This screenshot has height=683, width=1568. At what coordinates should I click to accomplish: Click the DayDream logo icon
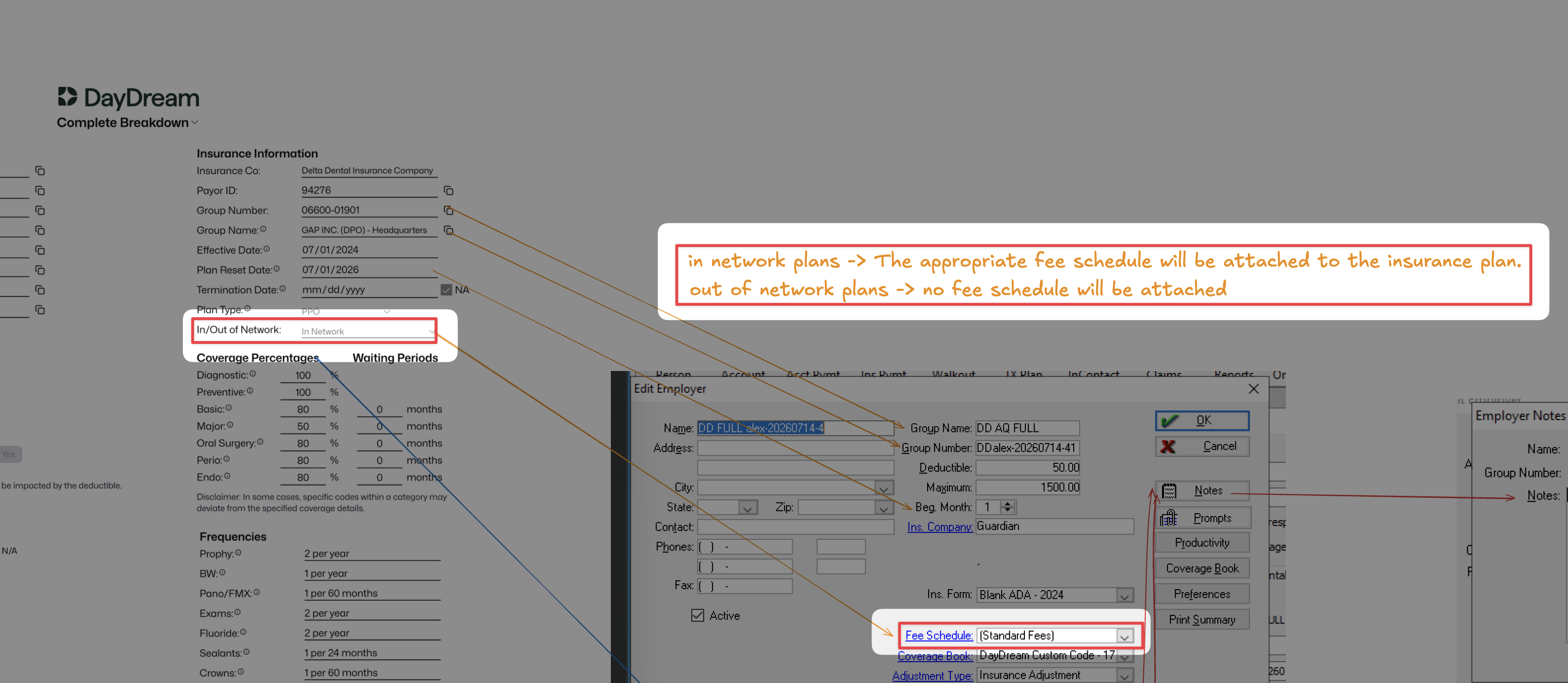(68, 97)
